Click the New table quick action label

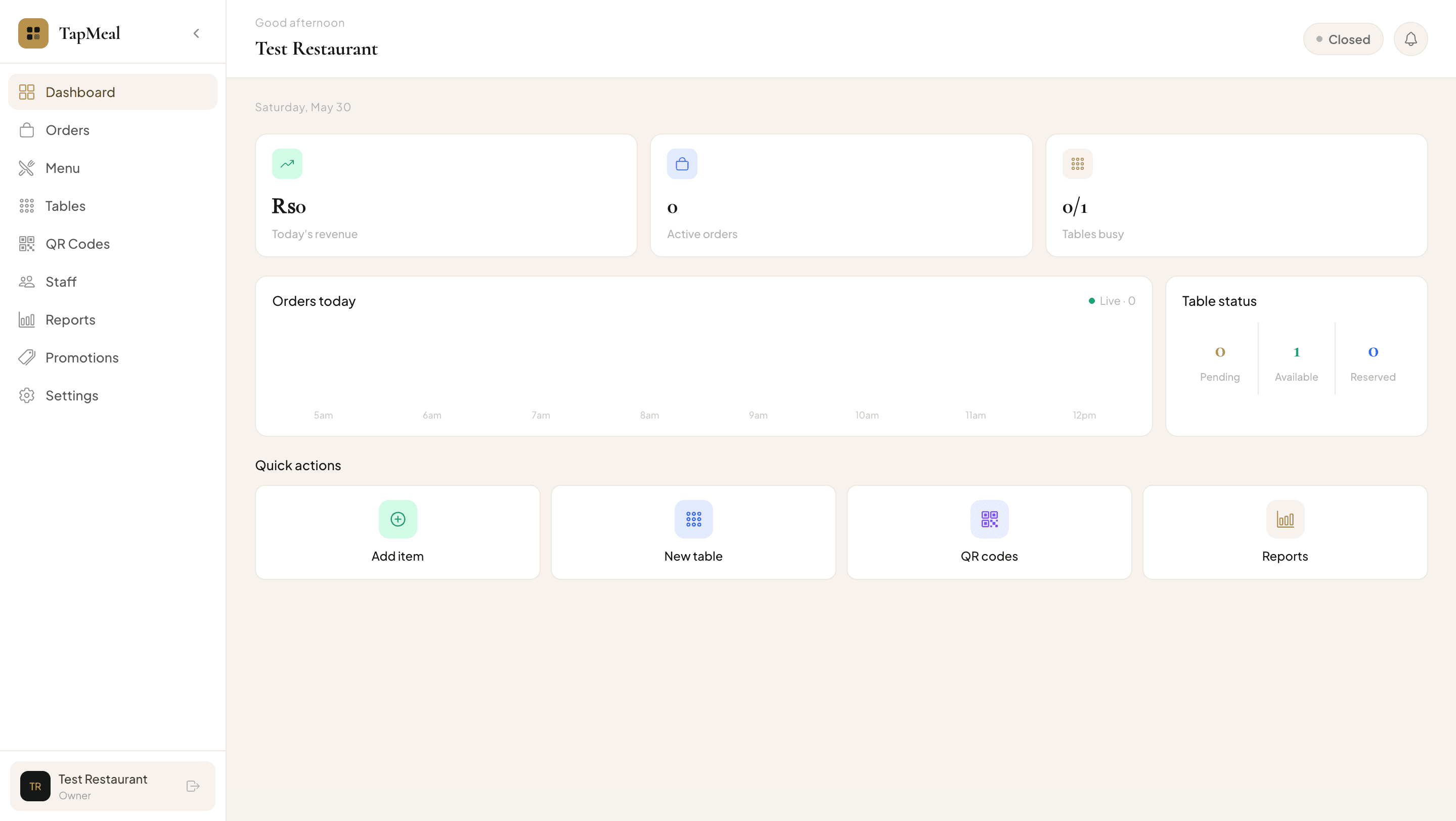[x=693, y=556]
